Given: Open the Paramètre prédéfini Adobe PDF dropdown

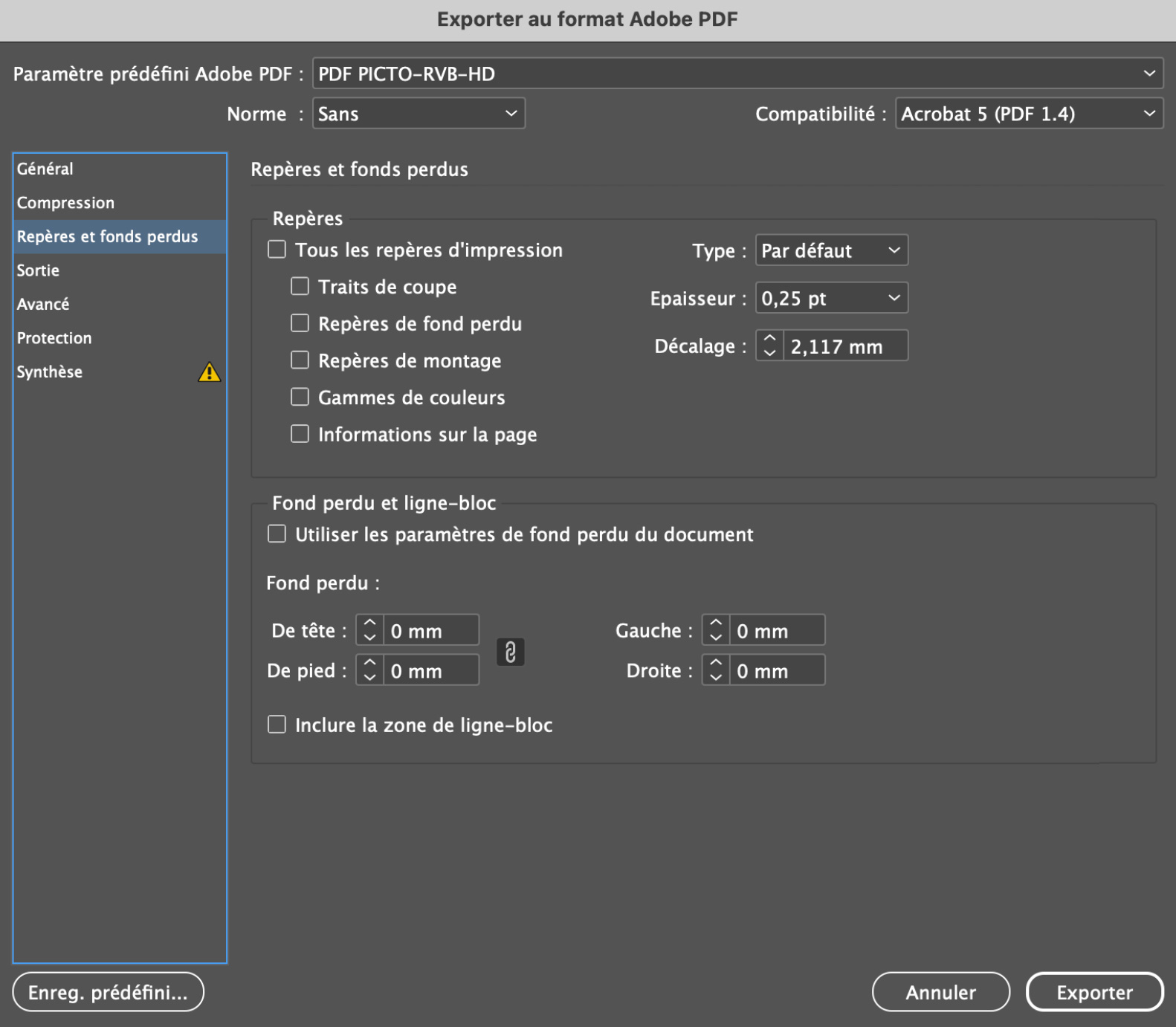Looking at the screenshot, I should click(737, 74).
